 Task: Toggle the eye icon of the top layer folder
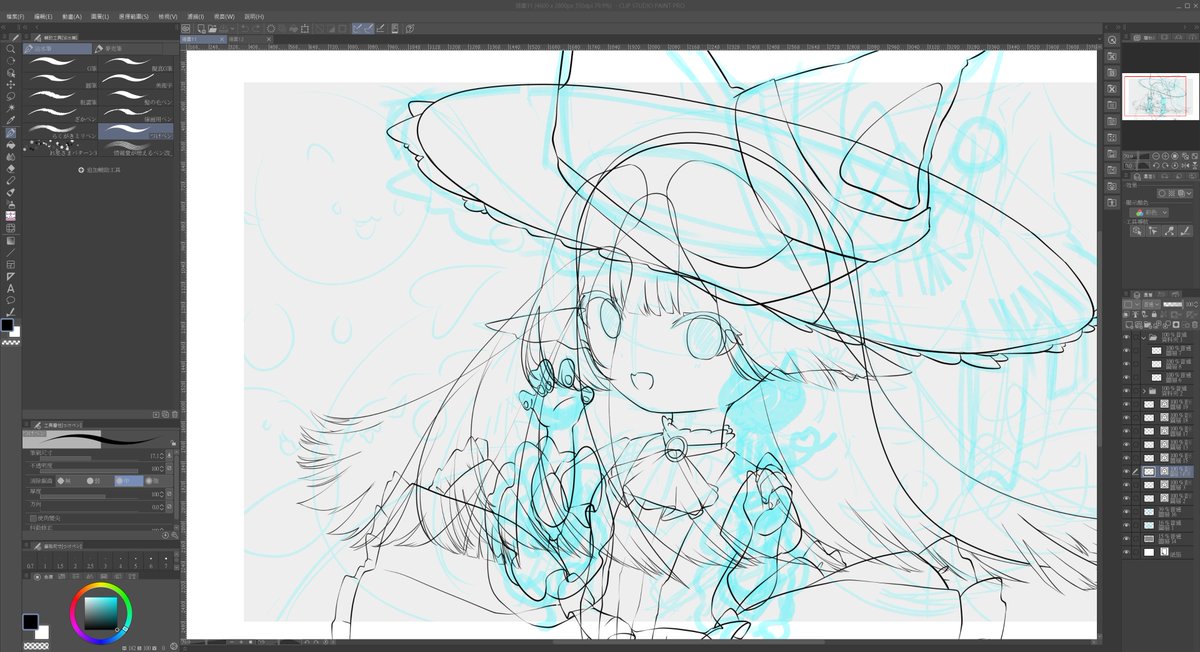pyautogui.click(x=1126, y=337)
